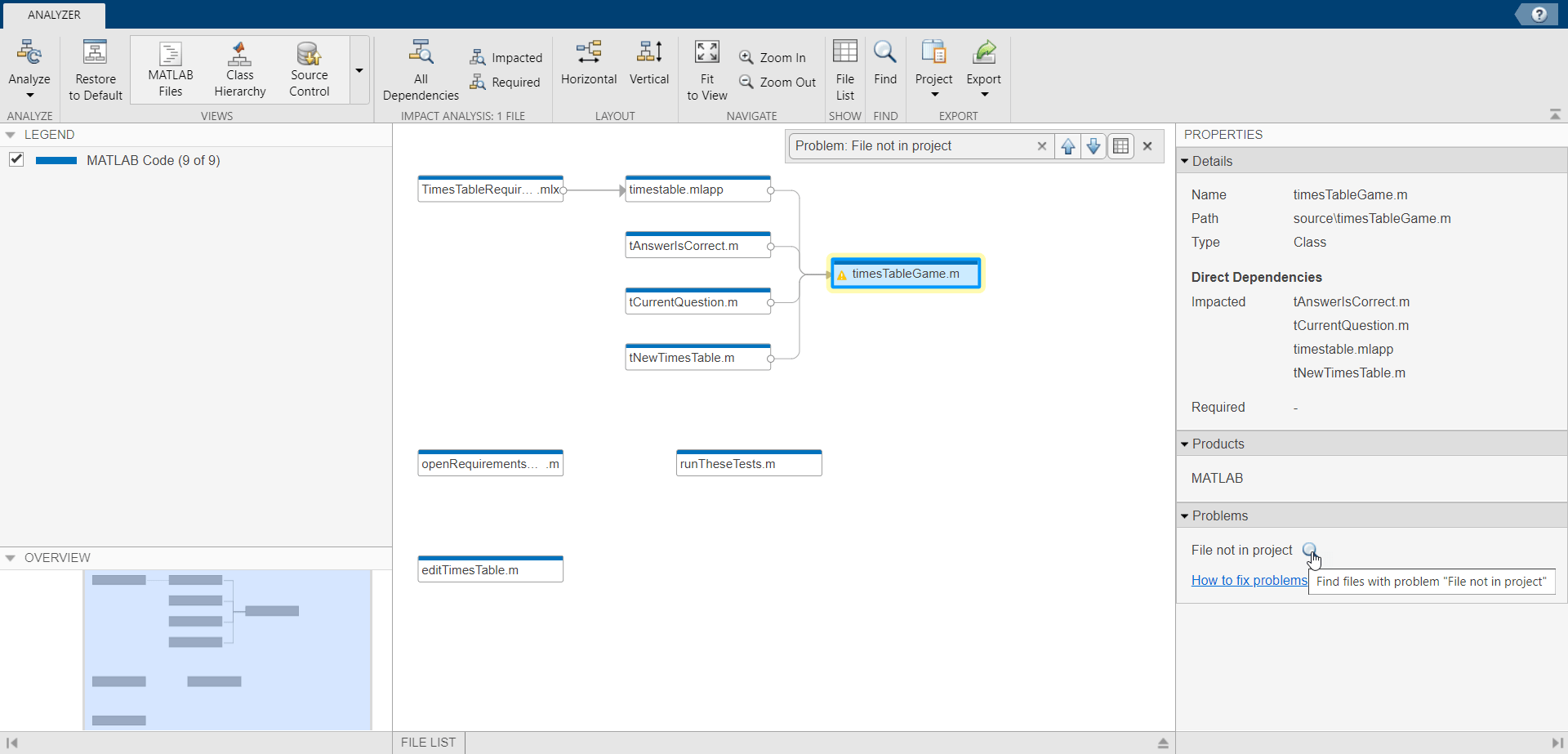Switch to MATLAB Files view
Viewport: 1568px width, 754px height.
click(x=171, y=71)
